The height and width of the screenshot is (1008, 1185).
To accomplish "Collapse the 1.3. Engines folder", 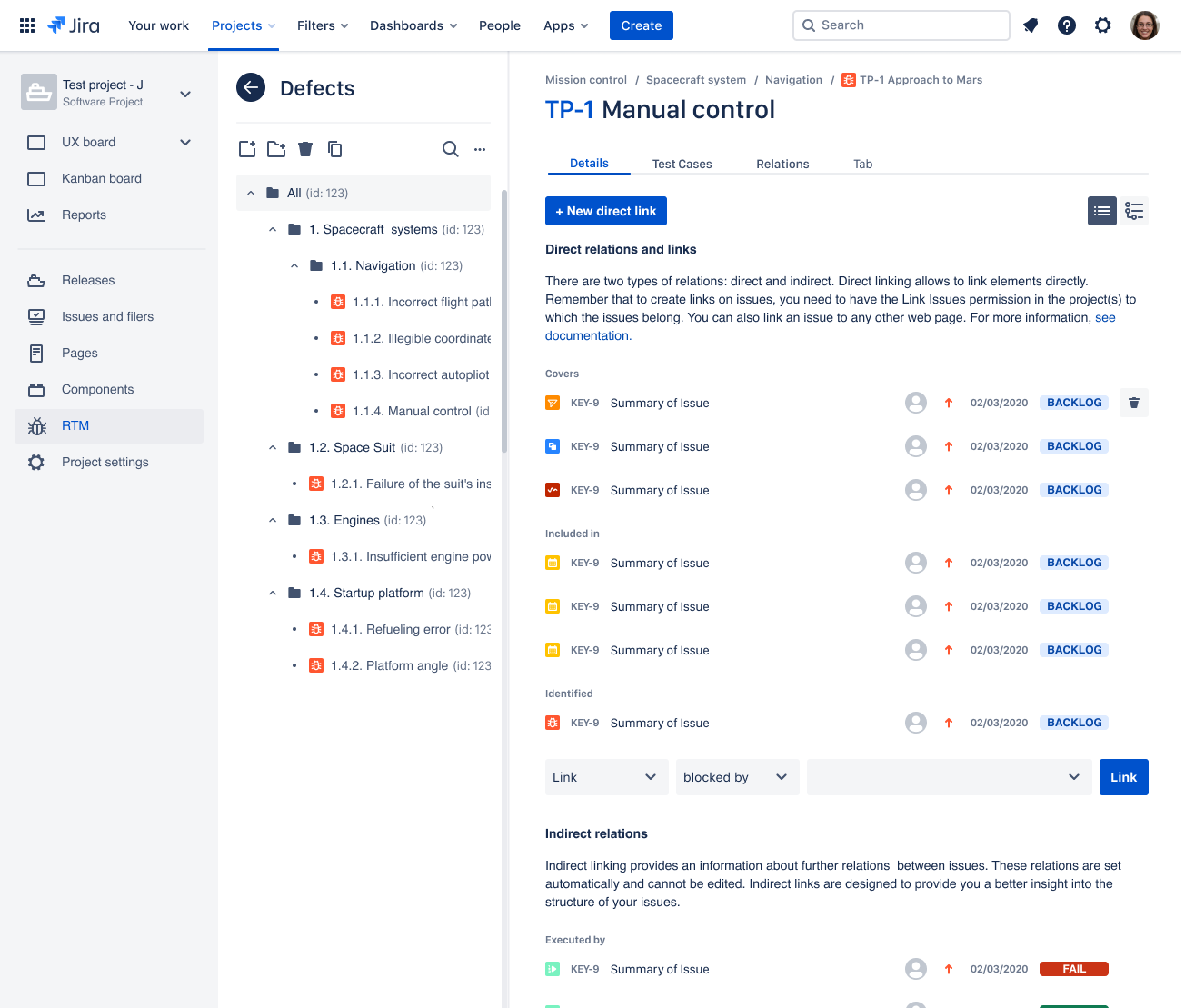I will [x=273, y=520].
